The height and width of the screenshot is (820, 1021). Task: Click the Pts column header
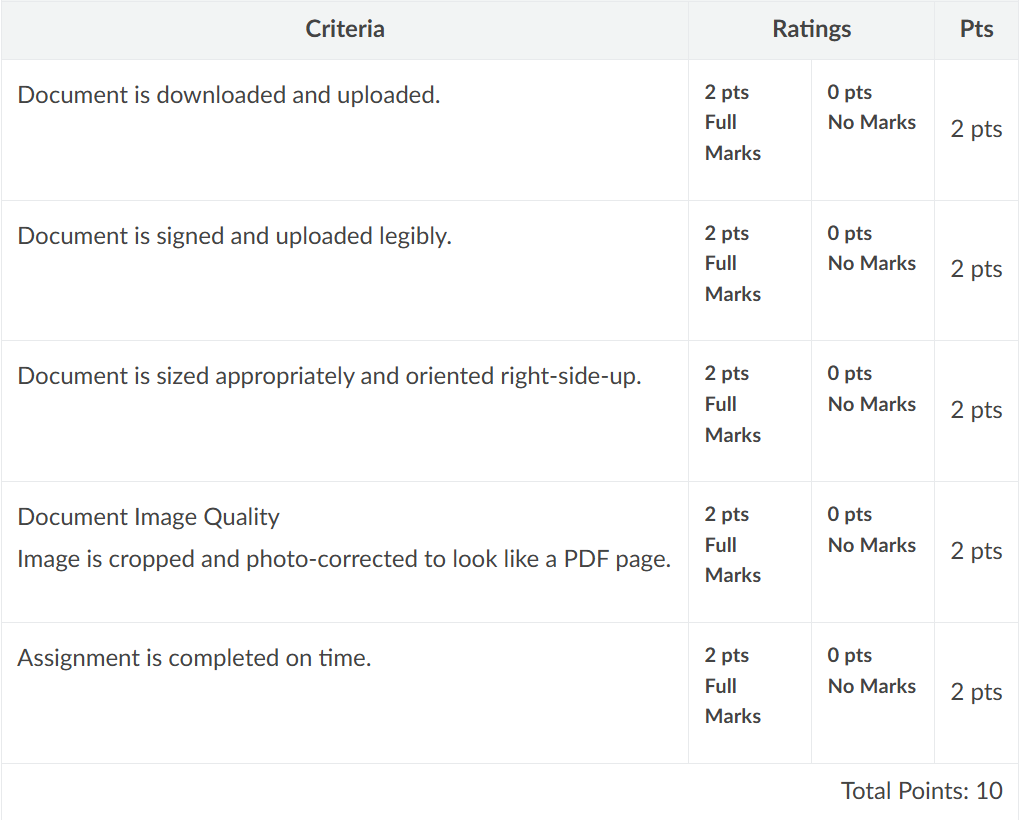pos(976,29)
